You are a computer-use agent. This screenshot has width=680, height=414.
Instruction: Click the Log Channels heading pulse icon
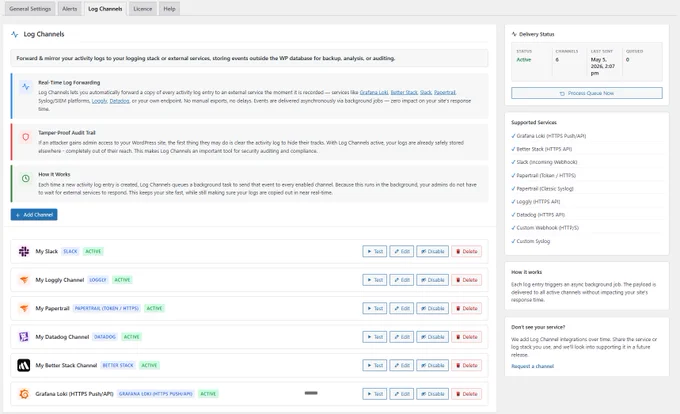coord(15,34)
